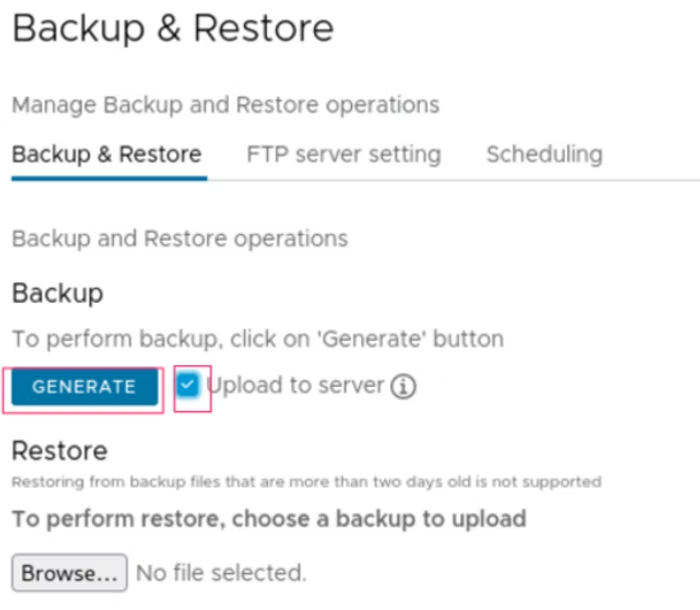Click the large Backup & Restore page title
The width and height of the screenshot is (700, 610).
[173, 28]
